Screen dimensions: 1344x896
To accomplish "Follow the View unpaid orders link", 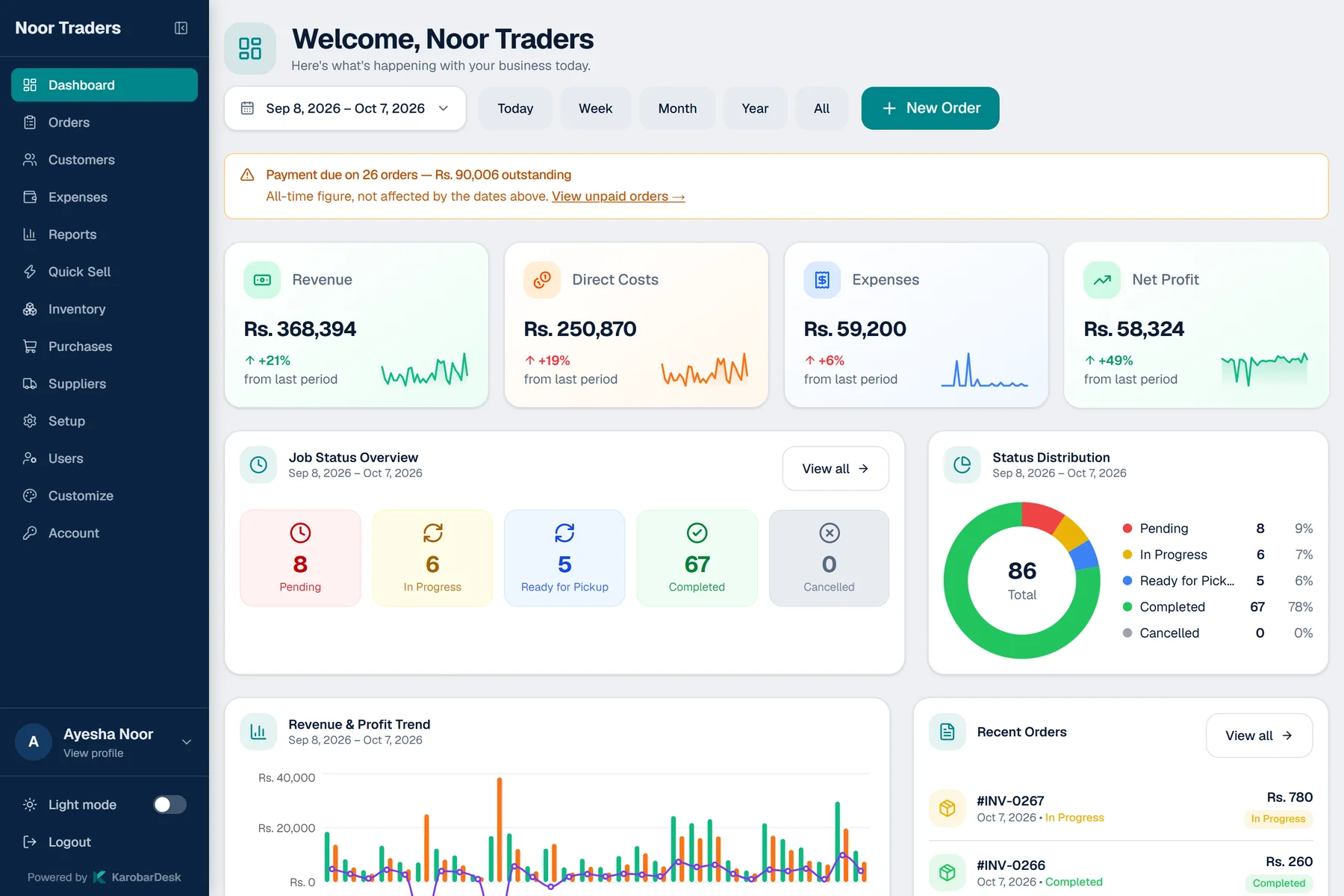I will click(618, 196).
